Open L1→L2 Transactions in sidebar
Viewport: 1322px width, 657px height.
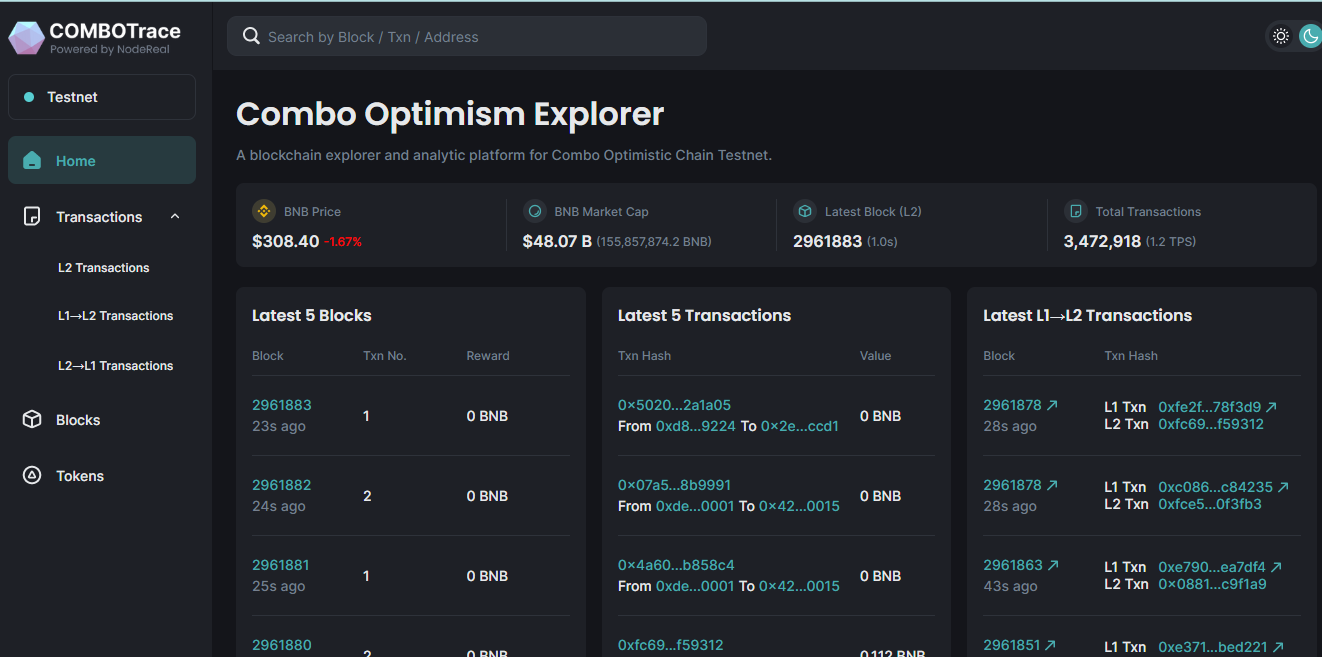pos(116,316)
